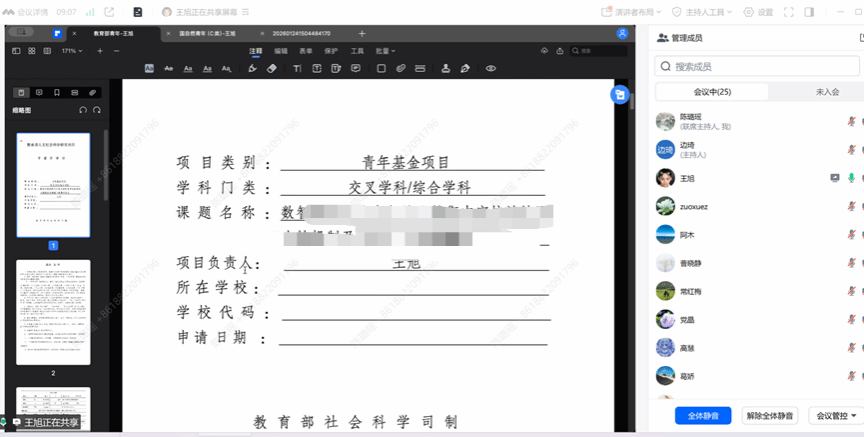
Task: Switch to the 未入会 tab
Action: (x=826, y=92)
